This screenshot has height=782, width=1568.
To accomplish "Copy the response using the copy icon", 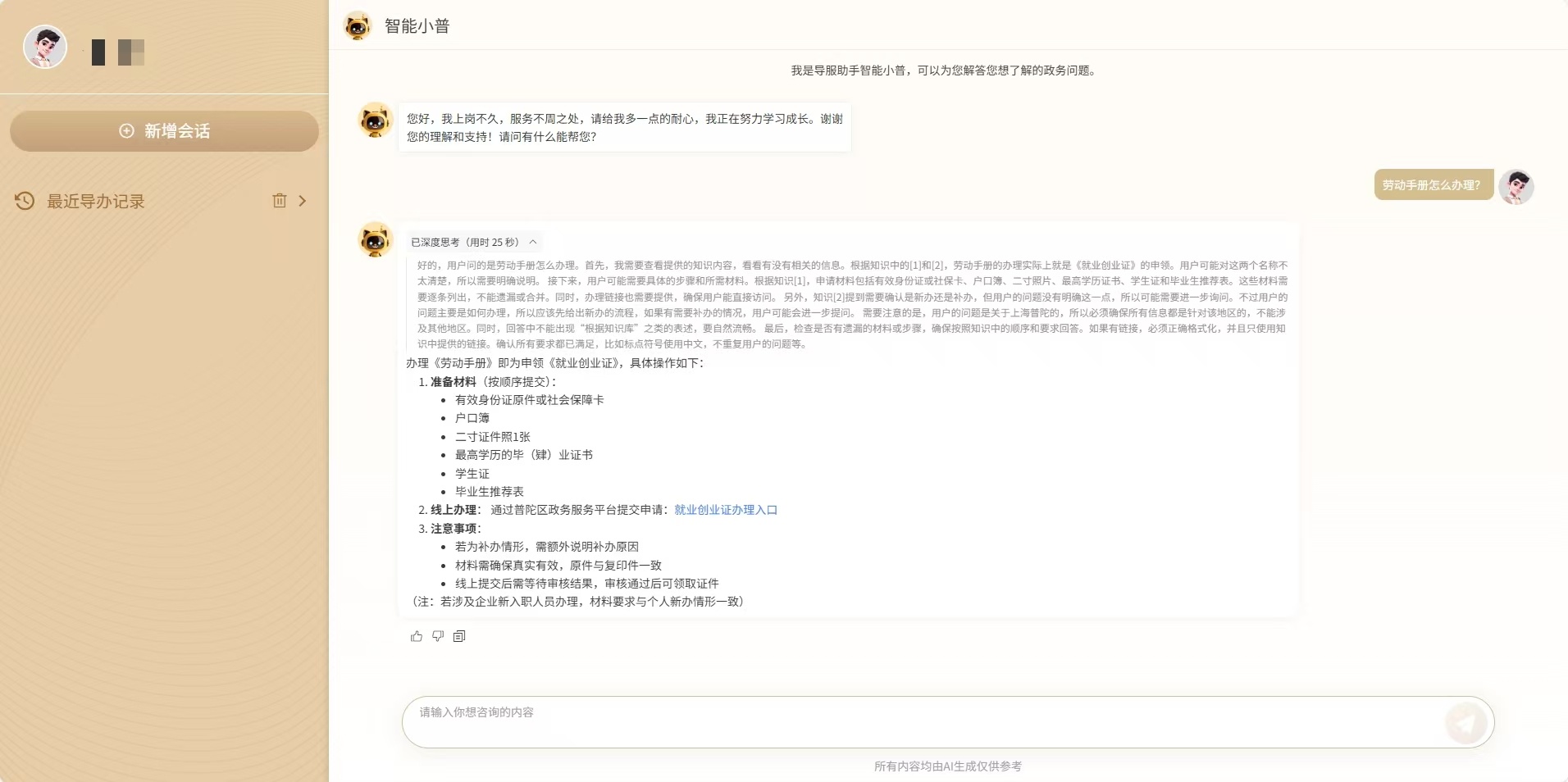I will coord(459,636).
